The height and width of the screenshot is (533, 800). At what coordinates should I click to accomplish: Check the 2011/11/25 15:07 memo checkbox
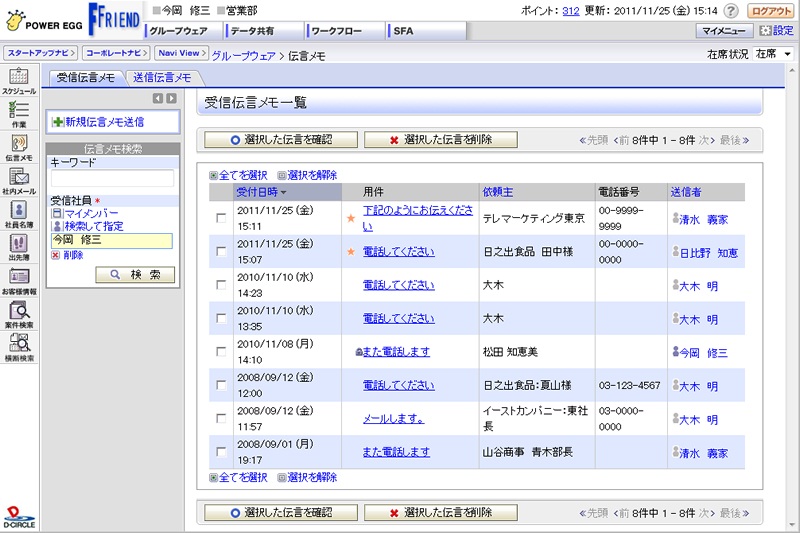(x=221, y=251)
